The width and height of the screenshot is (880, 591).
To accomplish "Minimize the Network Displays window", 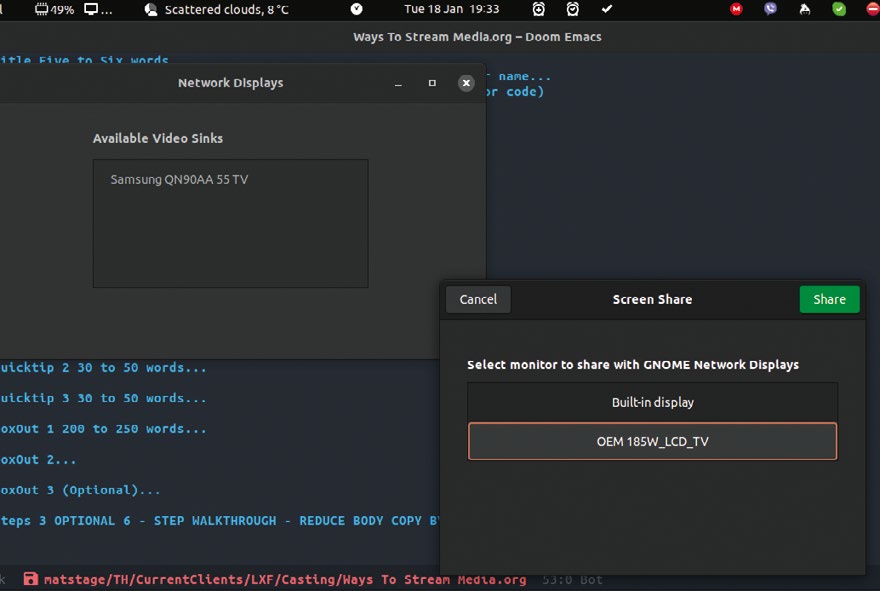I will 398,83.
